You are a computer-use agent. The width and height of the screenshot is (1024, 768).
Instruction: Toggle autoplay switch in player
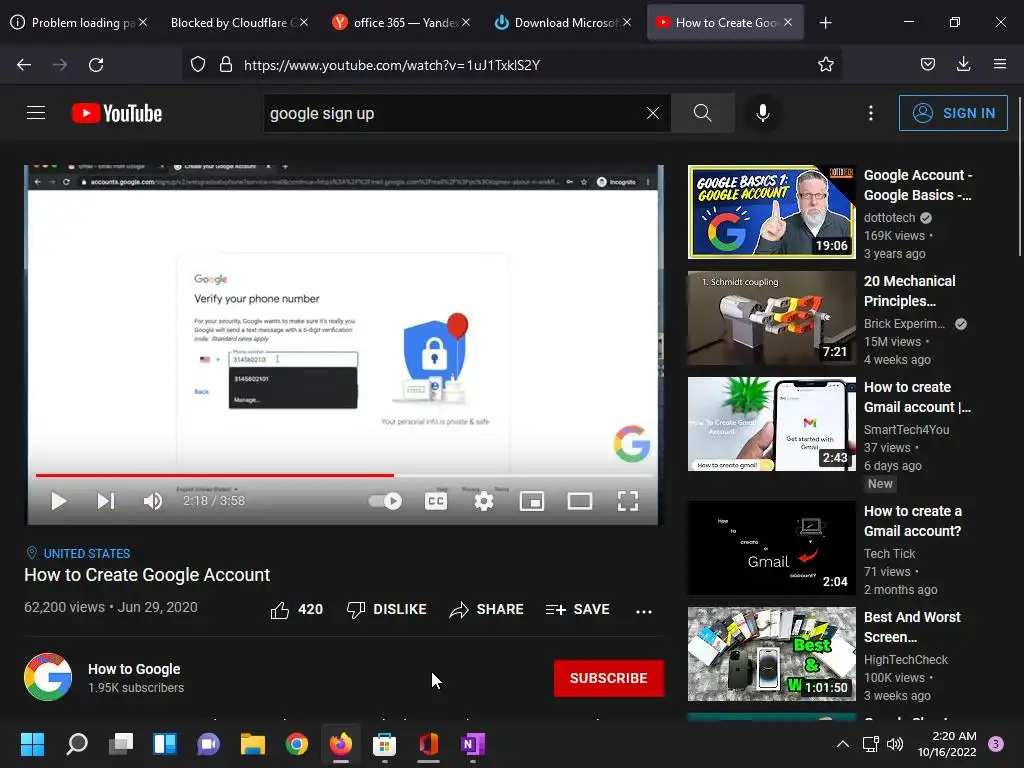[385, 501]
